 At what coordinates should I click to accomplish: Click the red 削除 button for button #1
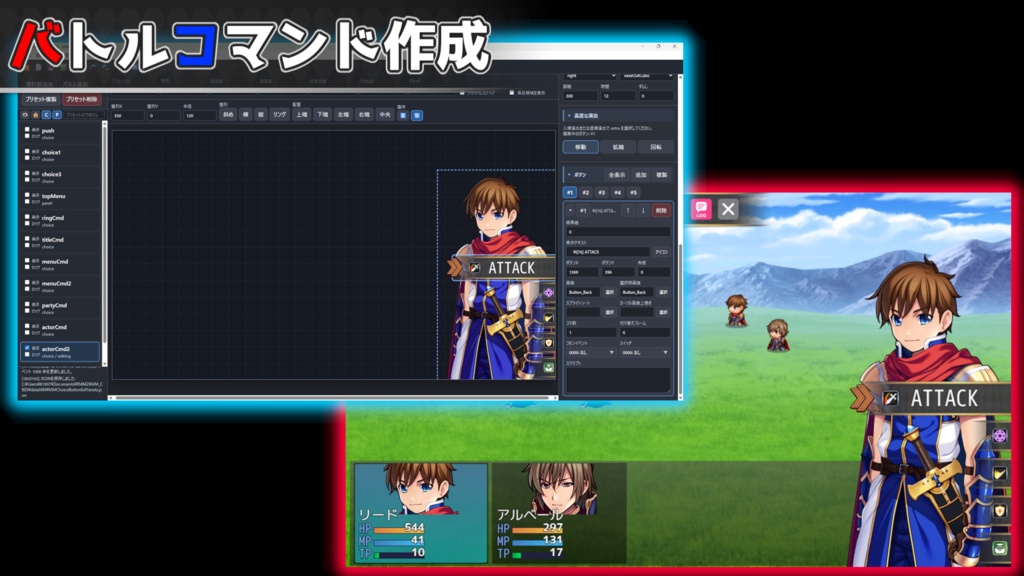662,210
